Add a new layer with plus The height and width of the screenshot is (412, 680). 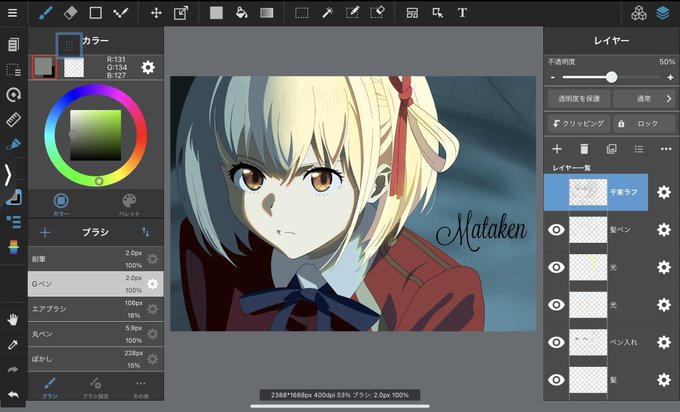(557, 149)
